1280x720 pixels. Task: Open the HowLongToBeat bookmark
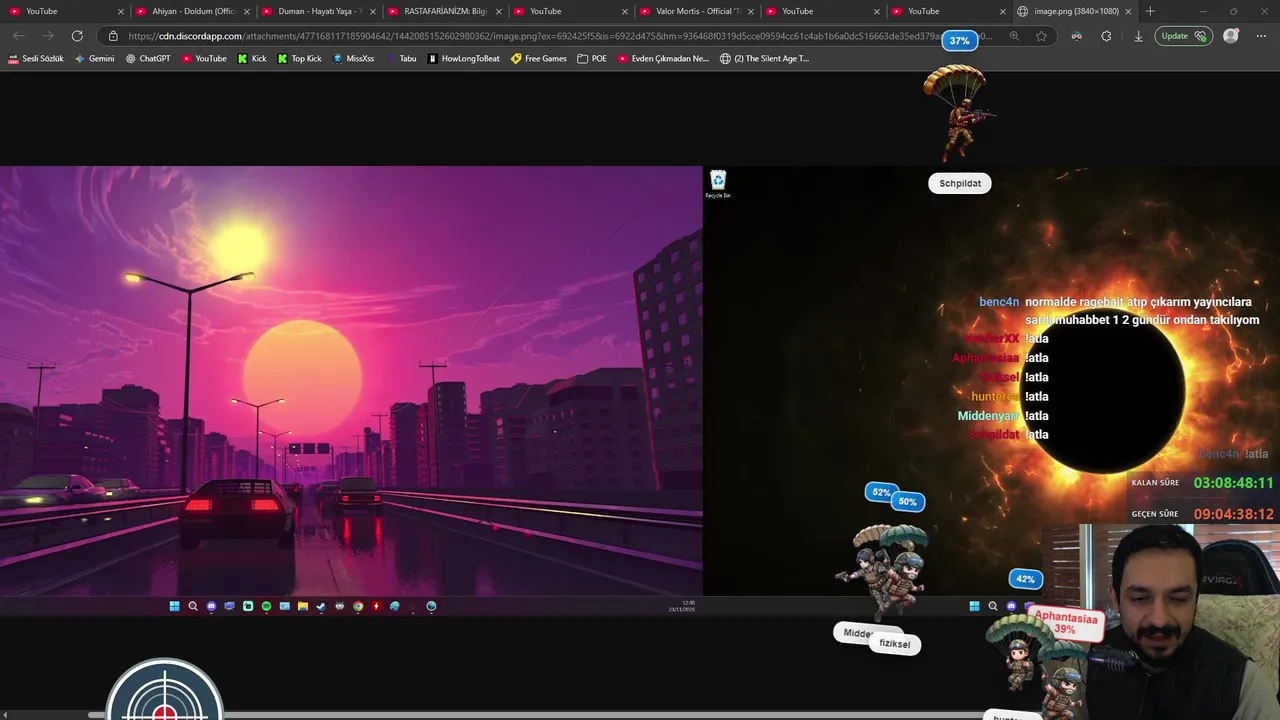coord(463,58)
